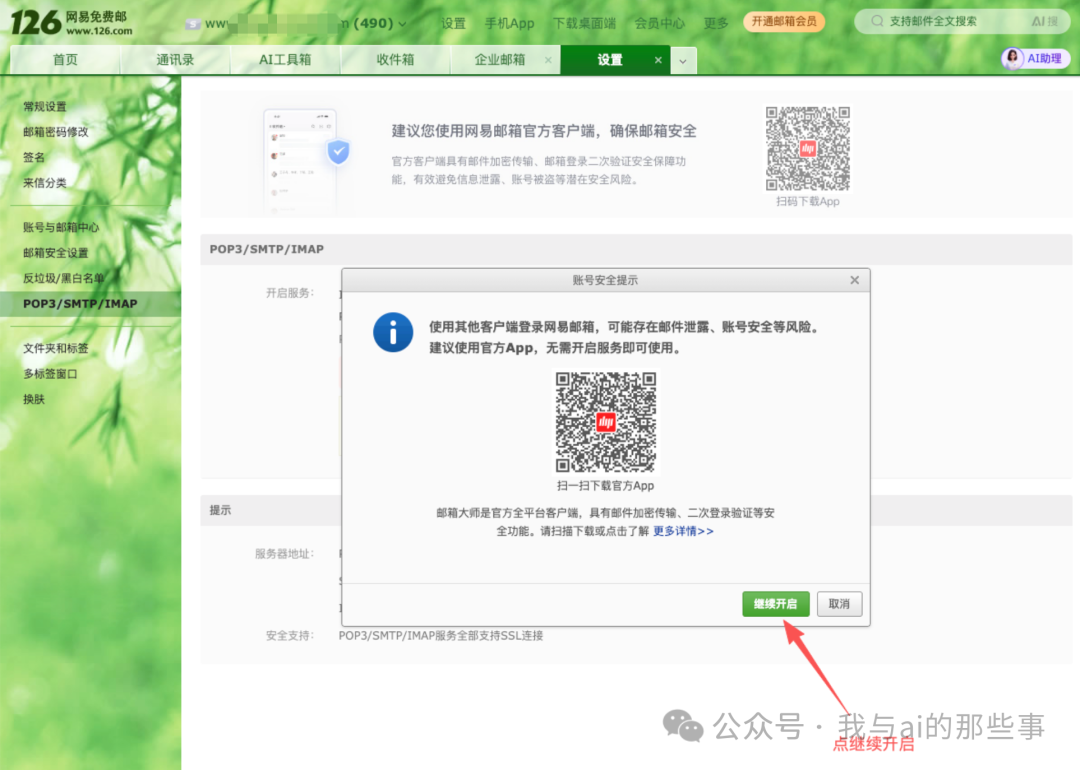This screenshot has height=770, width=1080.
Task: Open 邮箱安全设置 in the sidebar
Action: click(x=56, y=253)
